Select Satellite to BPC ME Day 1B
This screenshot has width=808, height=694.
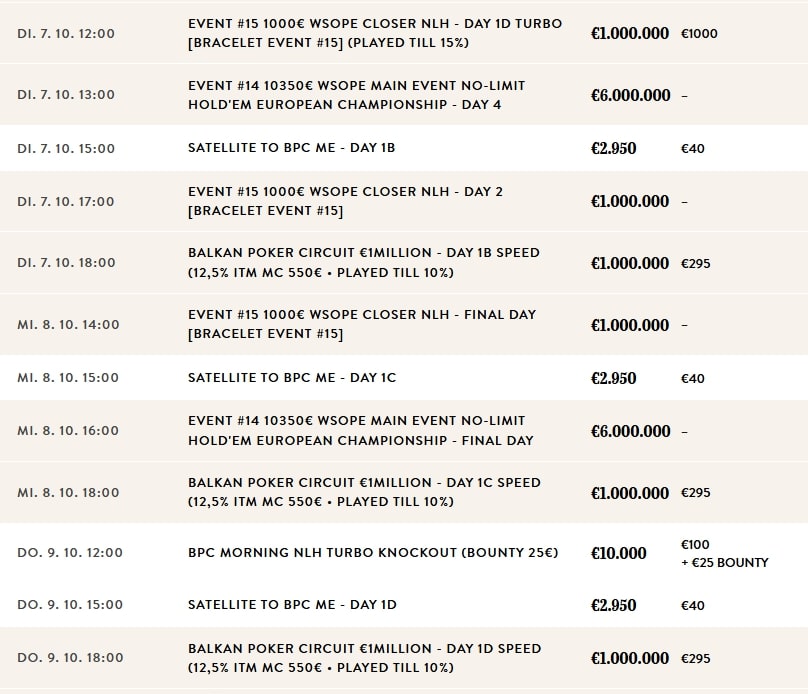[x=291, y=148]
